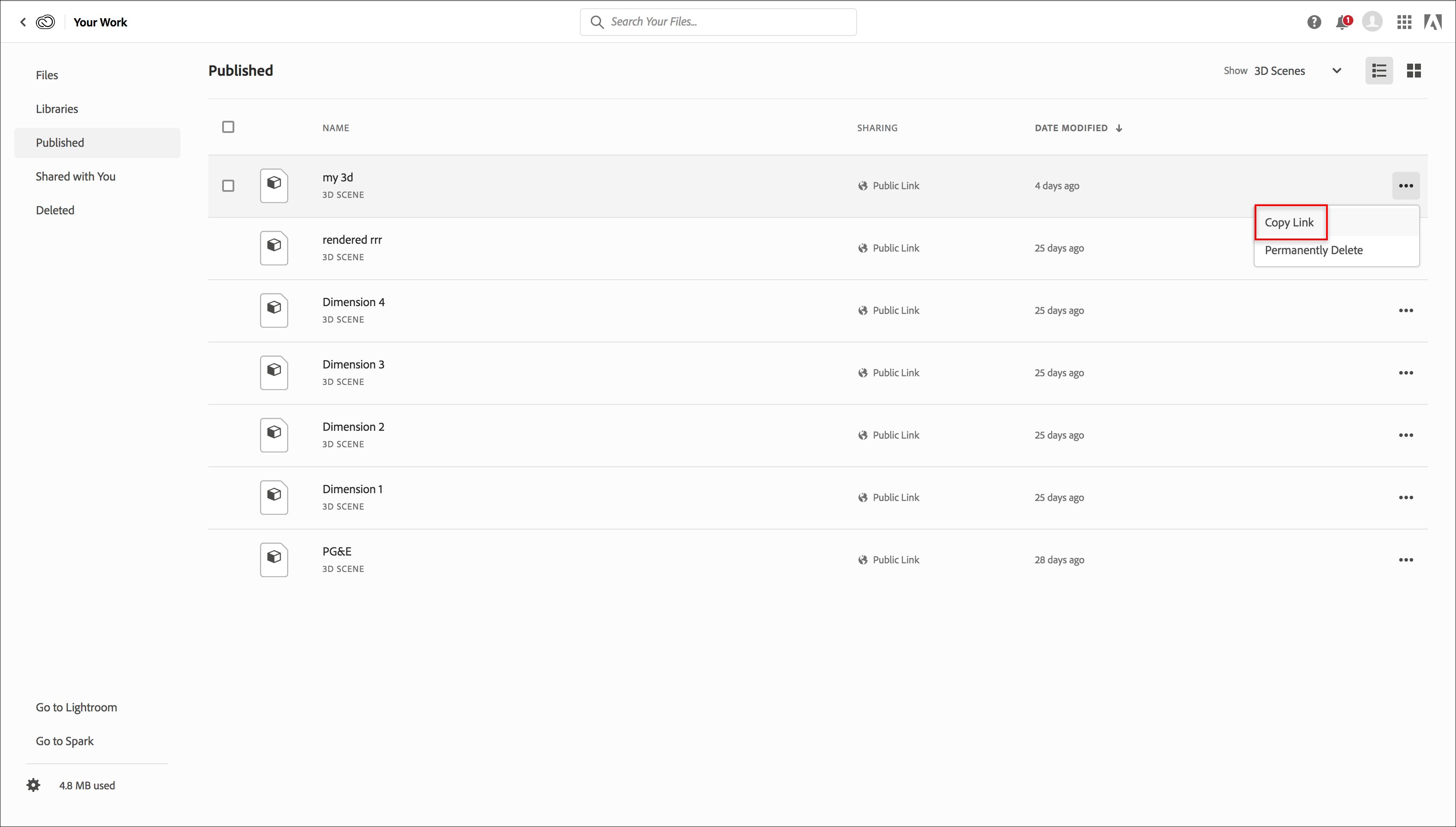
Task: Click the Creative Cloud logo icon
Action: pos(45,22)
